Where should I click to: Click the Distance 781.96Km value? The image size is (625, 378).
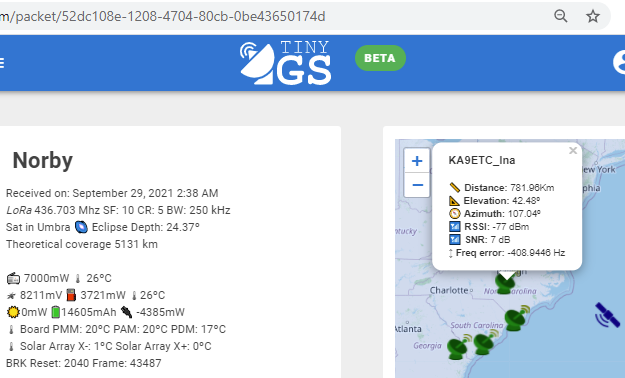point(532,187)
